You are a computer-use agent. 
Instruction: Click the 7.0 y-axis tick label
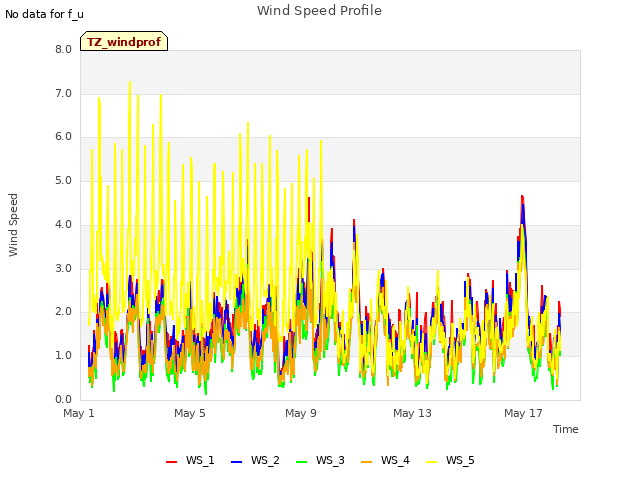tap(64, 93)
